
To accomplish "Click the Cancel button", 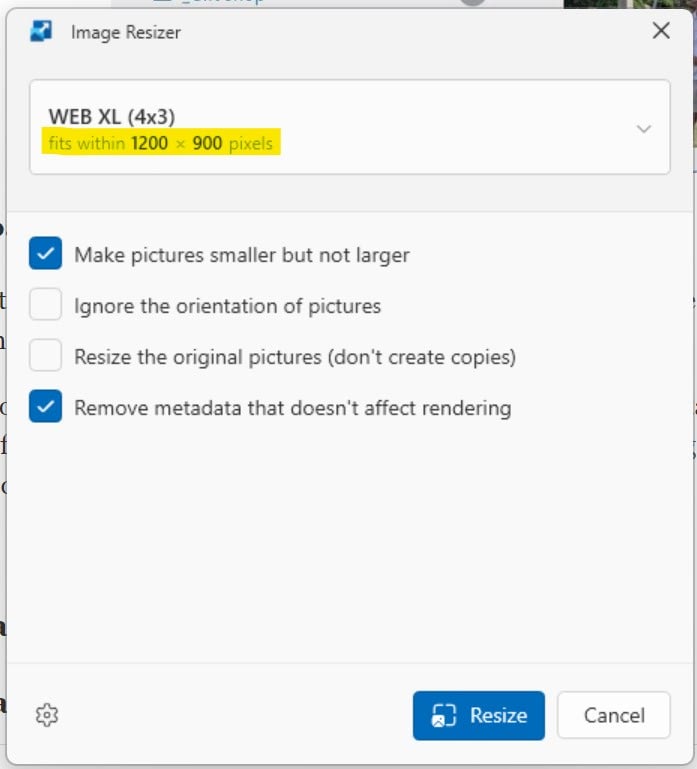I will (613, 715).
